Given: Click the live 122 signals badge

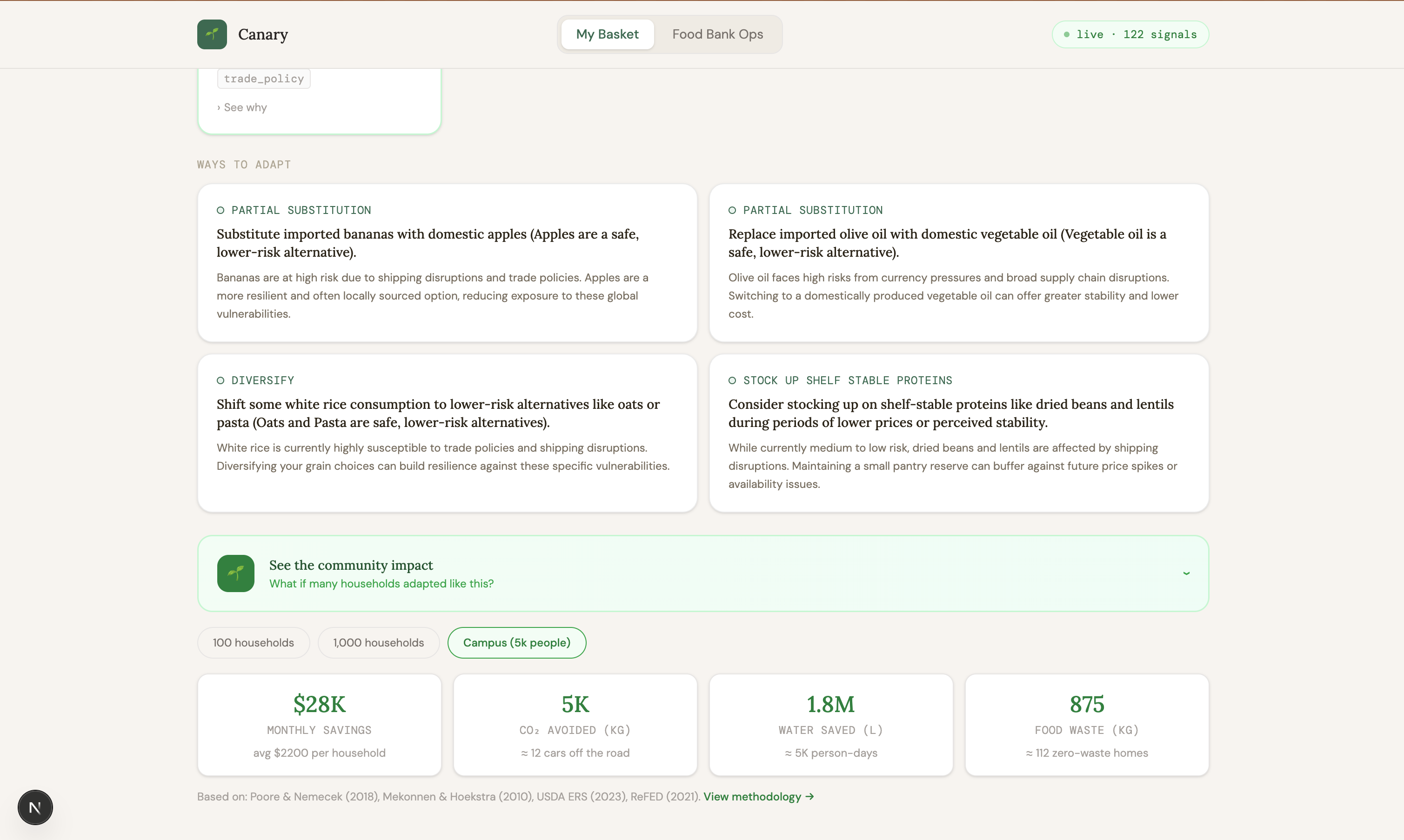Looking at the screenshot, I should click(1130, 34).
